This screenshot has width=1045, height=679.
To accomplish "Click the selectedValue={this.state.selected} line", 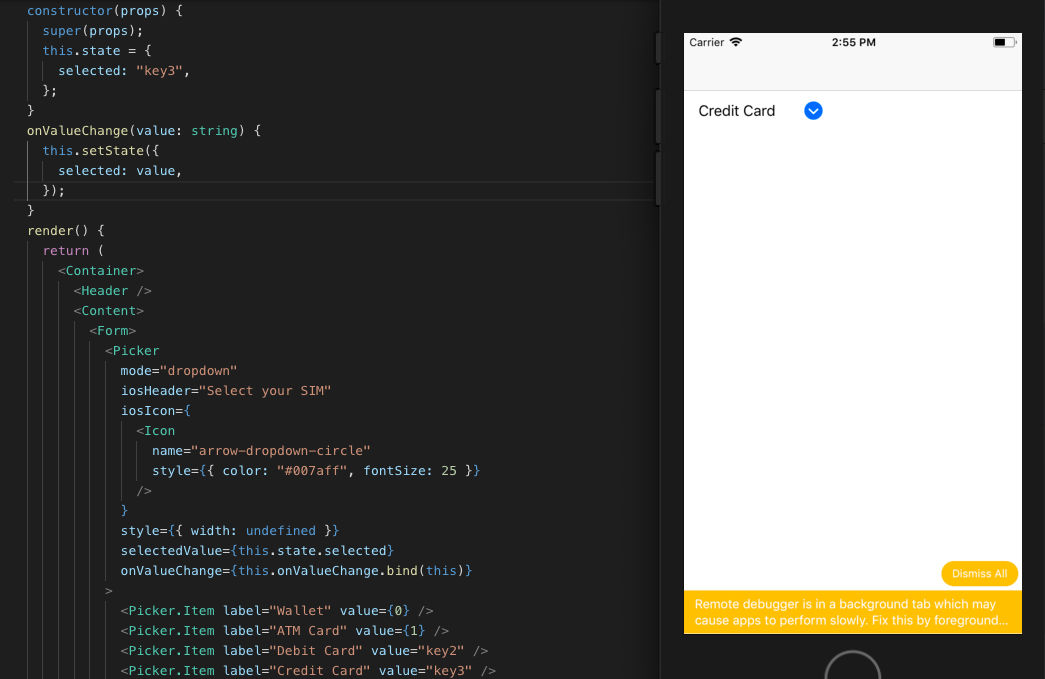I will tap(257, 550).
